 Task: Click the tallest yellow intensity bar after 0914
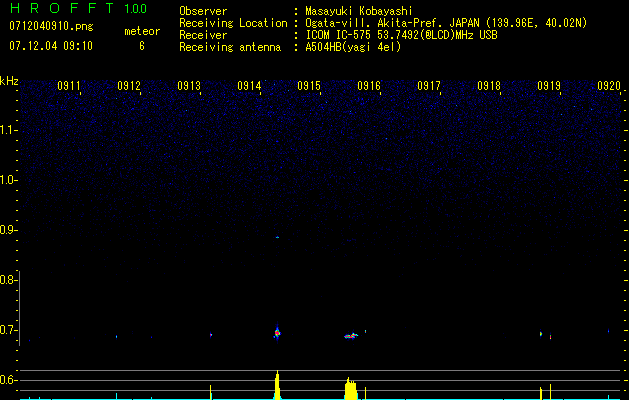pos(277,385)
